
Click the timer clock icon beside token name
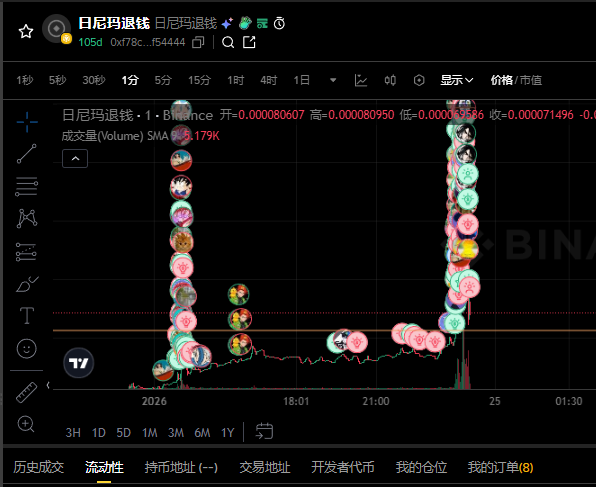pyautogui.click(x=279, y=24)
